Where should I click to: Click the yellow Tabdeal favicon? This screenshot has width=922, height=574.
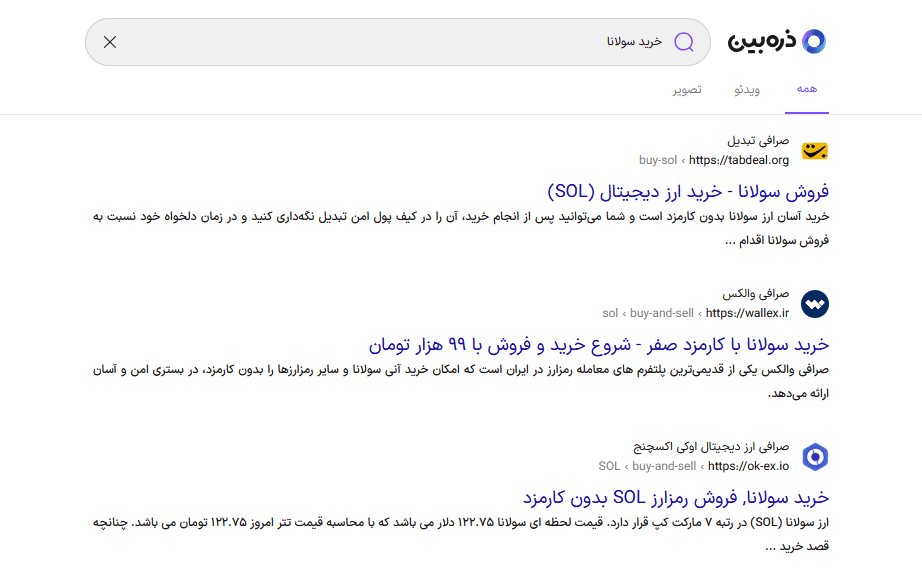815,150
